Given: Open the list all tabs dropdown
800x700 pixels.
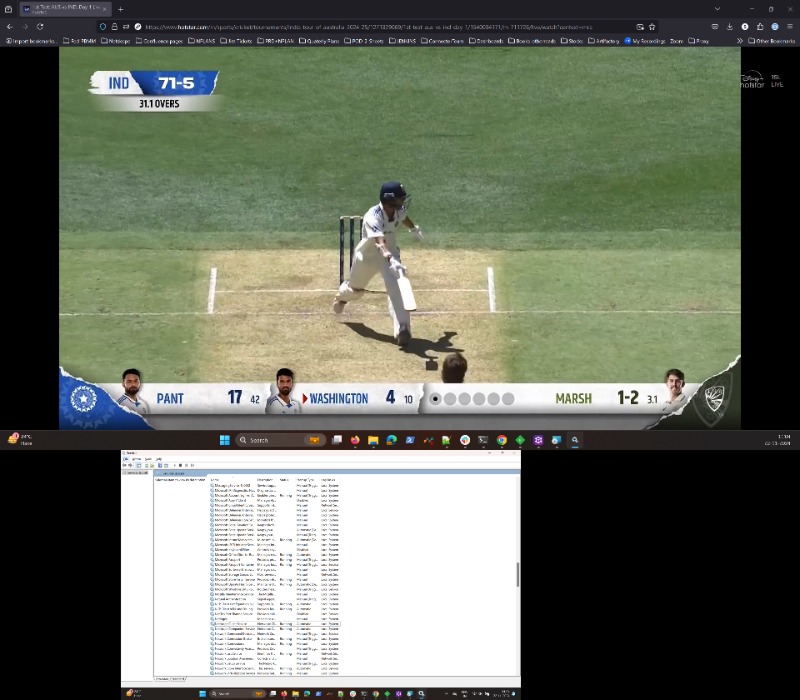Looking at the screenshot, I should coord(716,9).
